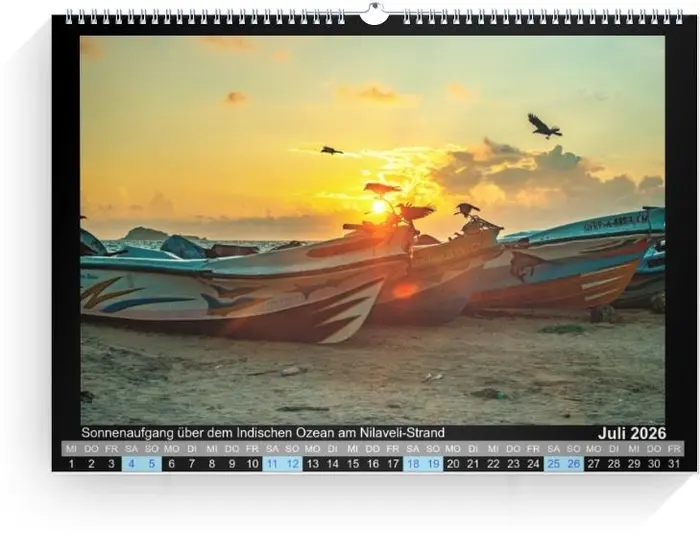Pick day 8 in the date strip
The height and width of the screenshot is (535, 700).
pos(212,463)
